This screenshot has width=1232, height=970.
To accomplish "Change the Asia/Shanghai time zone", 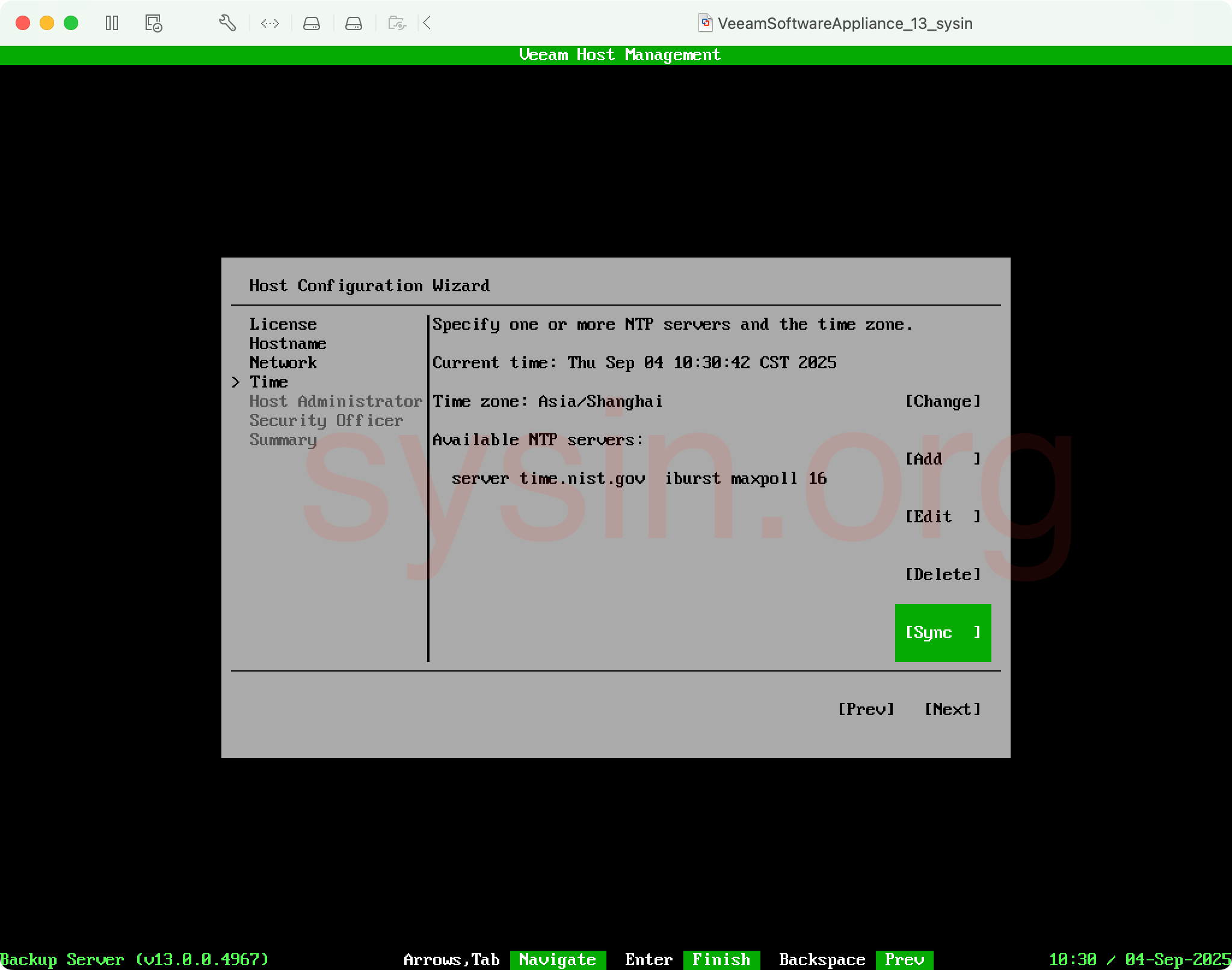I will click(x=943, y=401).
